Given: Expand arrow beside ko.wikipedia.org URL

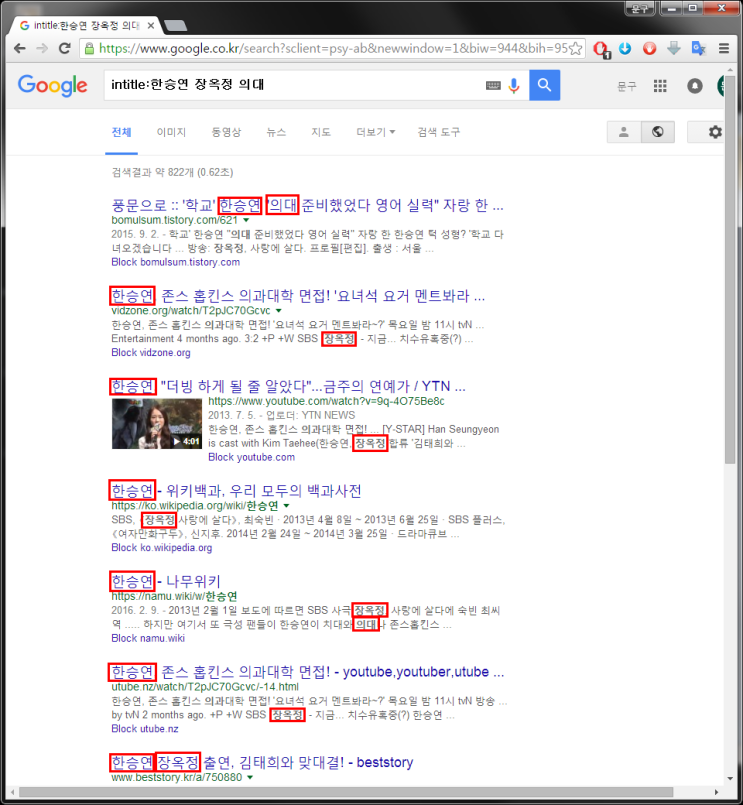Looking at the screenshot, I should coord(287,506).
